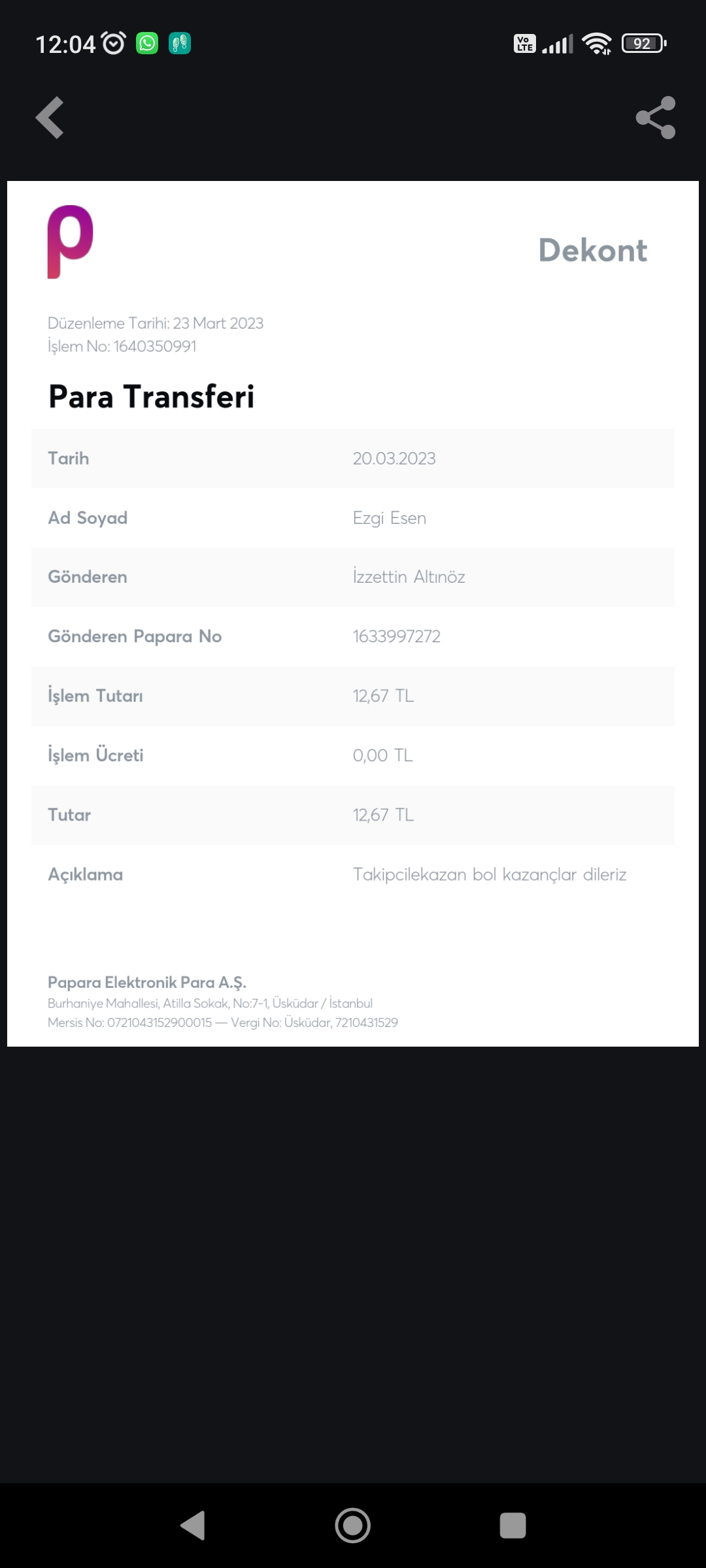This screenshot has width=706, height=1568.
Task: Tap the Android home circle button
Action: (x=353, y=1526)
